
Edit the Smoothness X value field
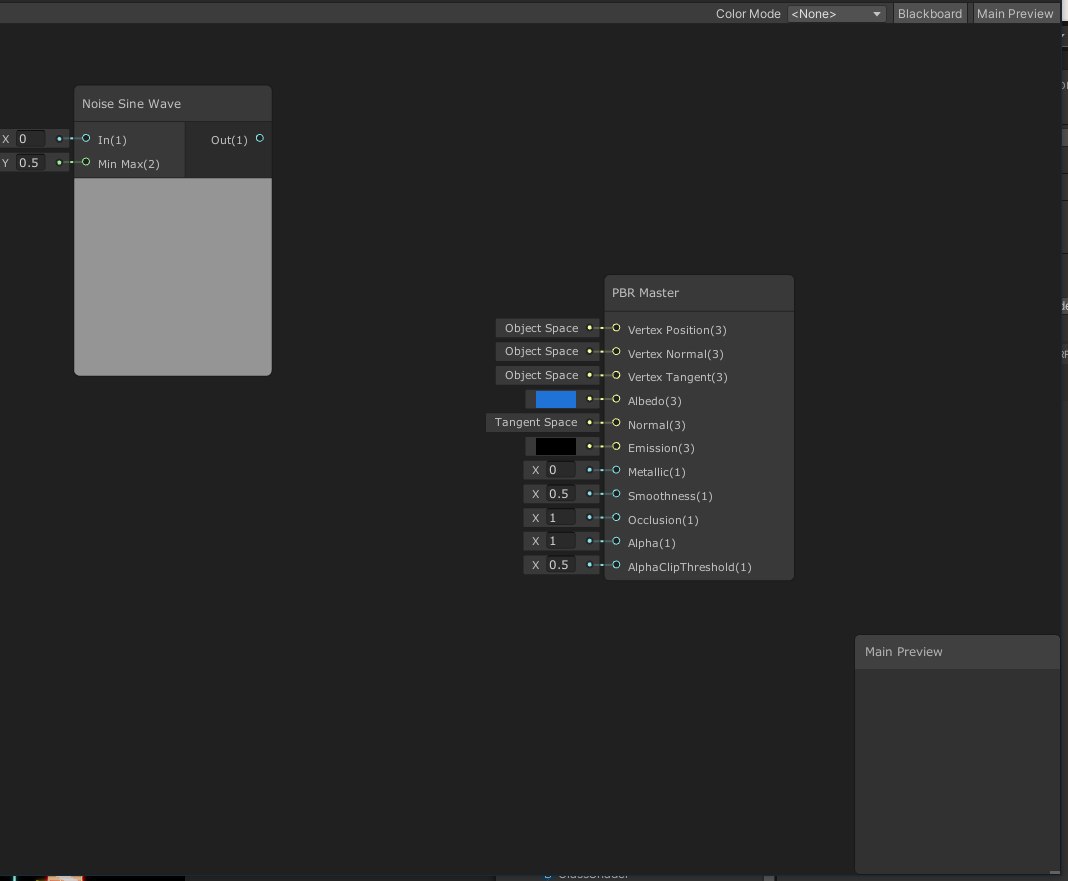(x=561, y=494)
